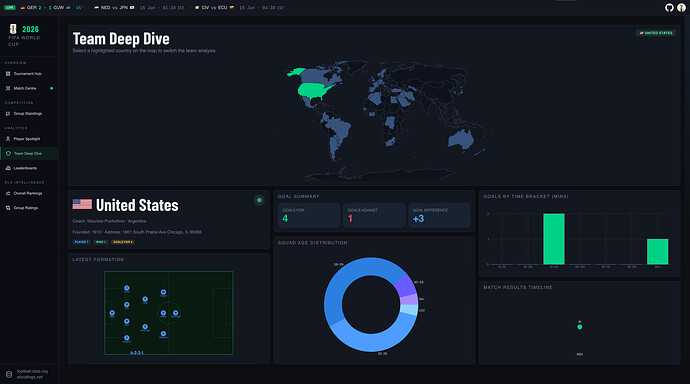This screenshot has height=384, width=690.
Task: Select Australia on the world map
Action: (x=461, y=140)
